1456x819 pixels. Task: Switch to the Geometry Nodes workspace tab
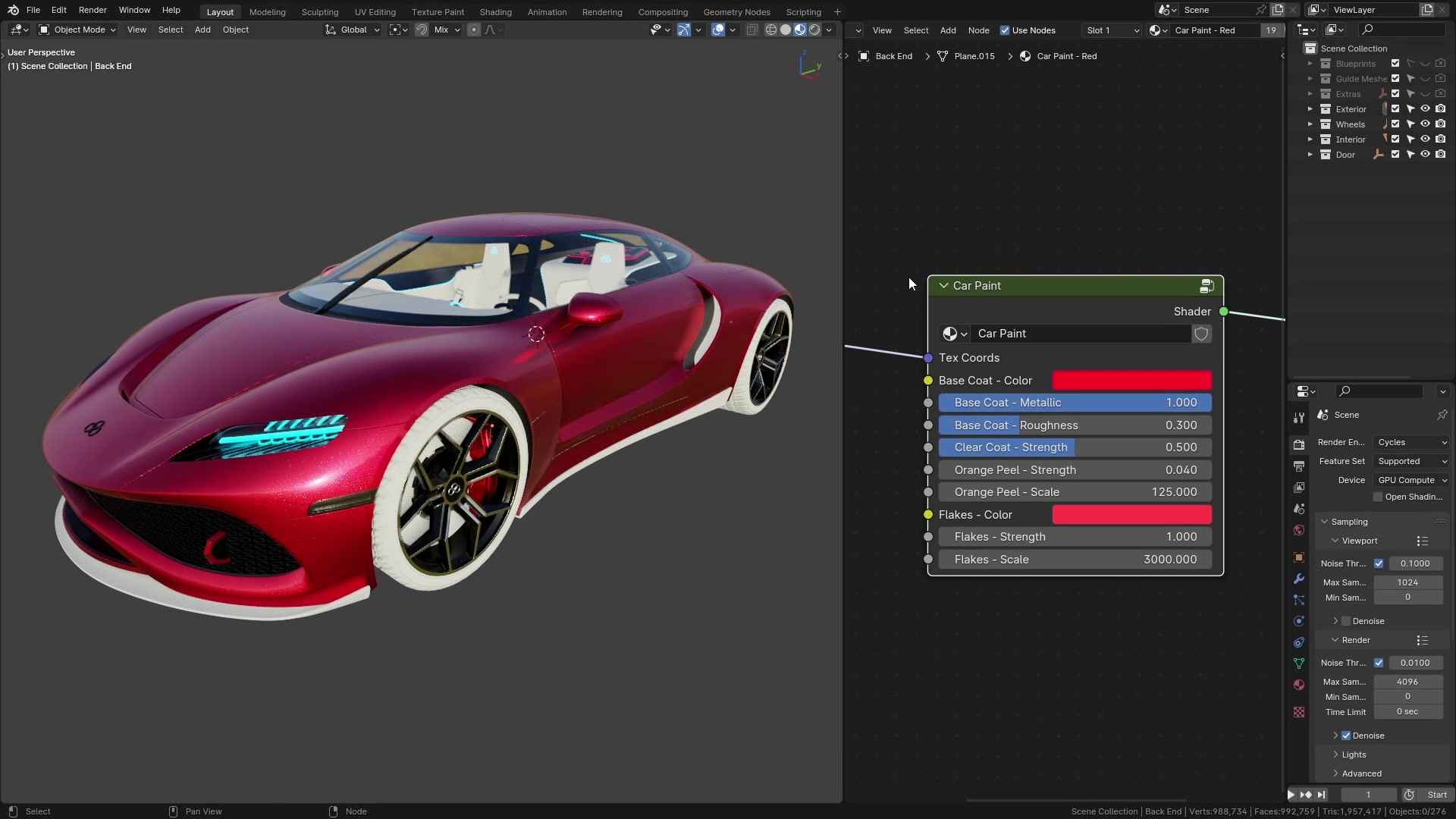tap(736, 12)
